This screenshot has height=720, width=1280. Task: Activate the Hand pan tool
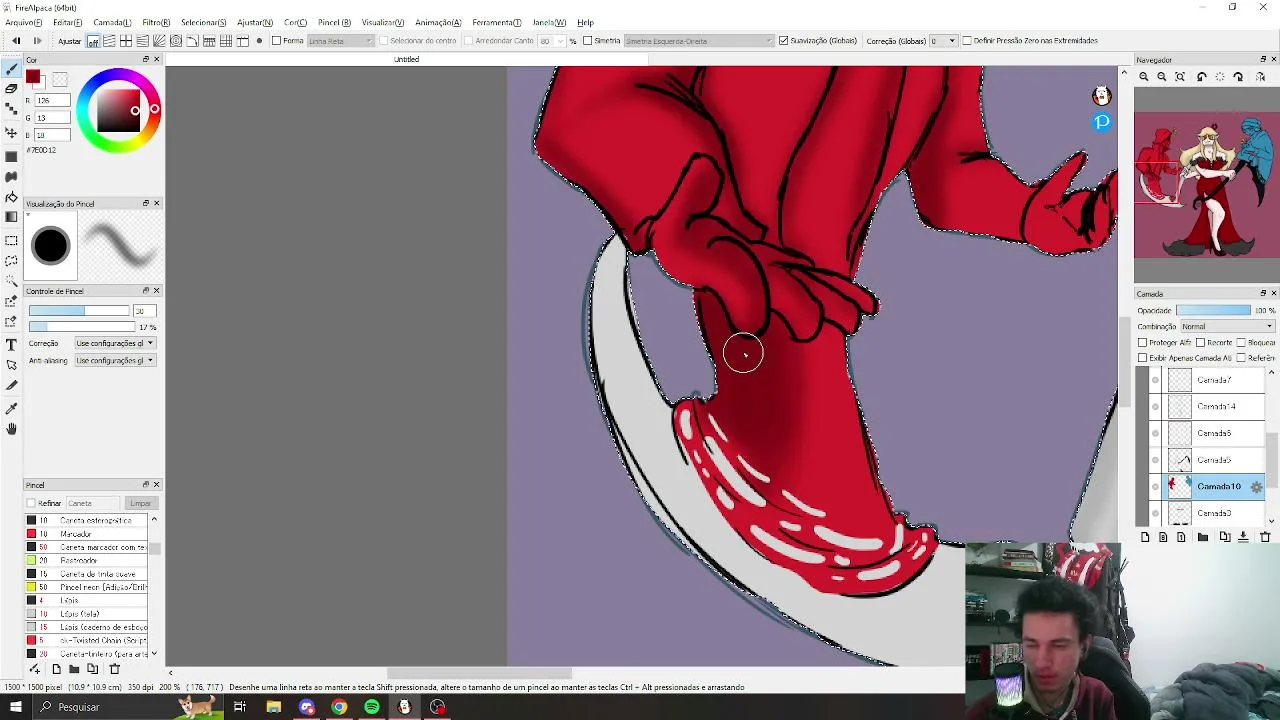[x=11, y=428]
